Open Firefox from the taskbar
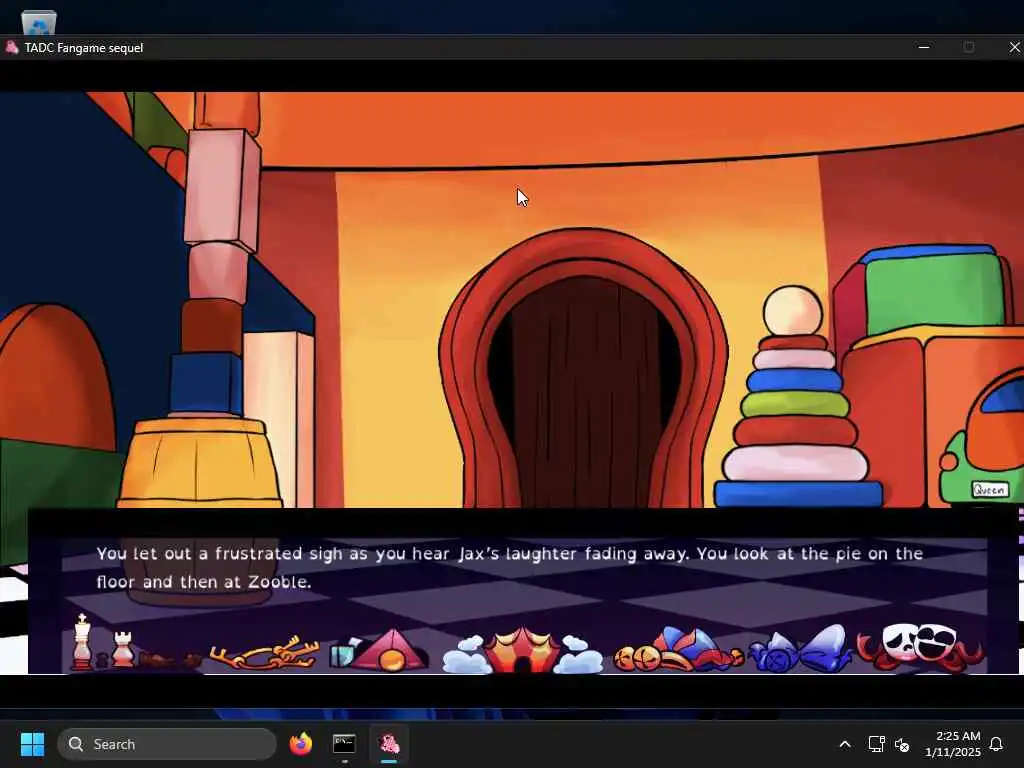 coord(301,744)
